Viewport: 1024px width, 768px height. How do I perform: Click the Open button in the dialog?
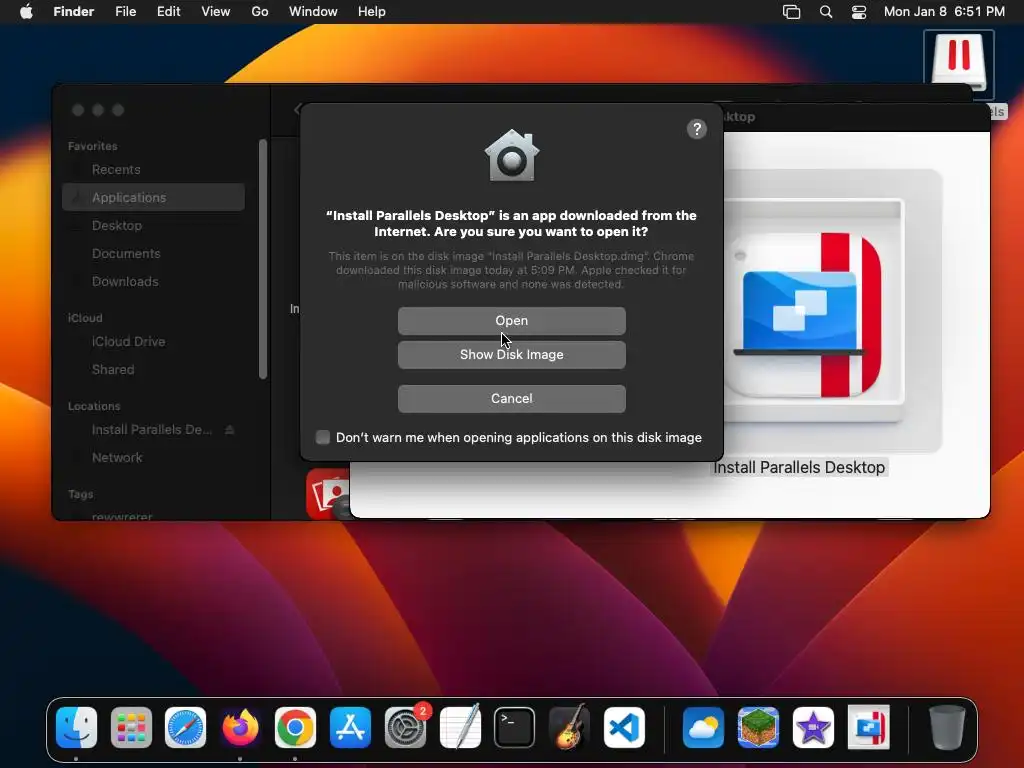coord(511,321)
